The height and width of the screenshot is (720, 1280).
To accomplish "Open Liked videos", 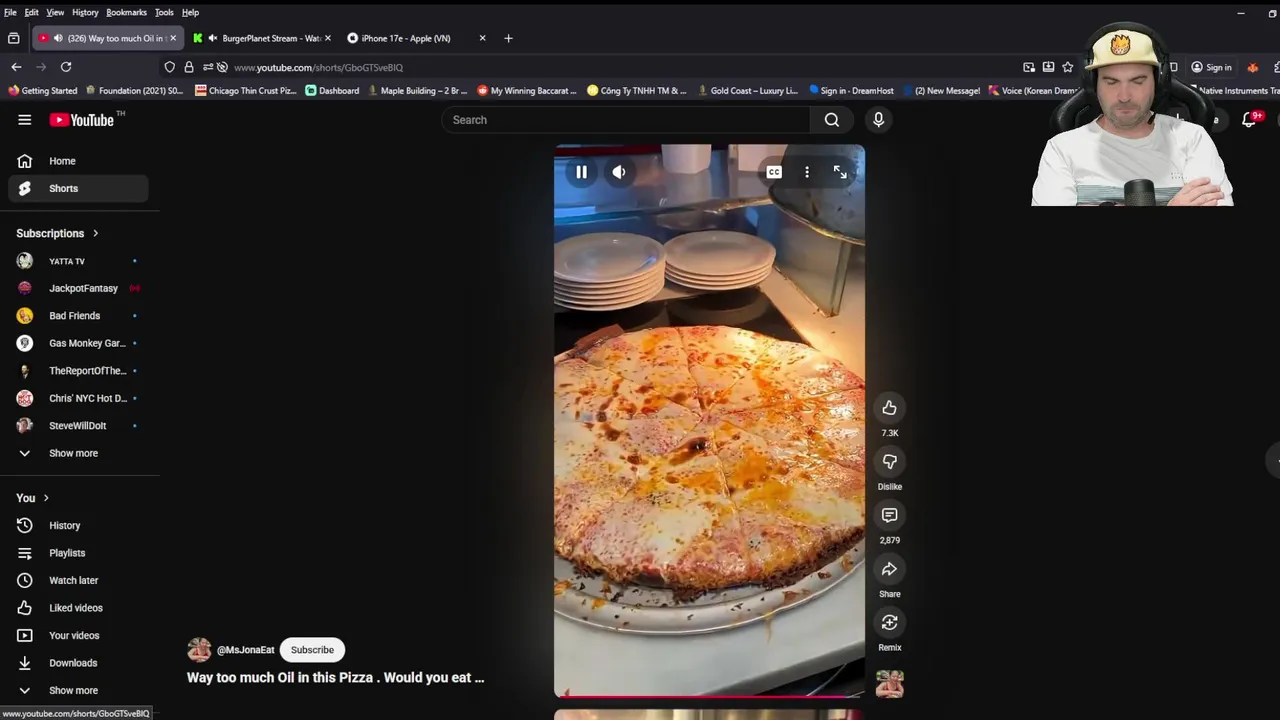I will coord(78,608).
